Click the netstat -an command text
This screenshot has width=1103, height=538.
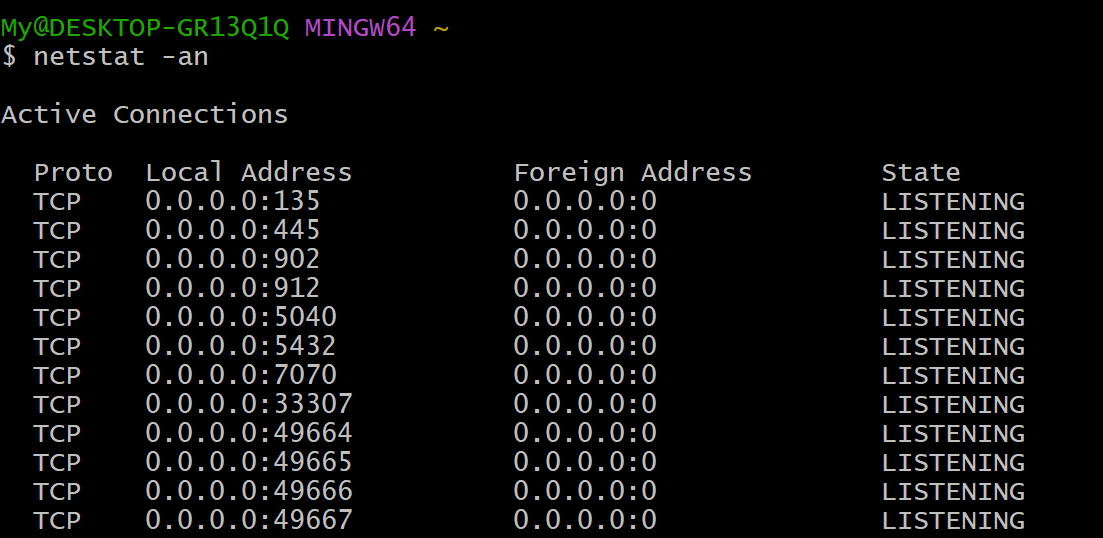click(121, 56)
